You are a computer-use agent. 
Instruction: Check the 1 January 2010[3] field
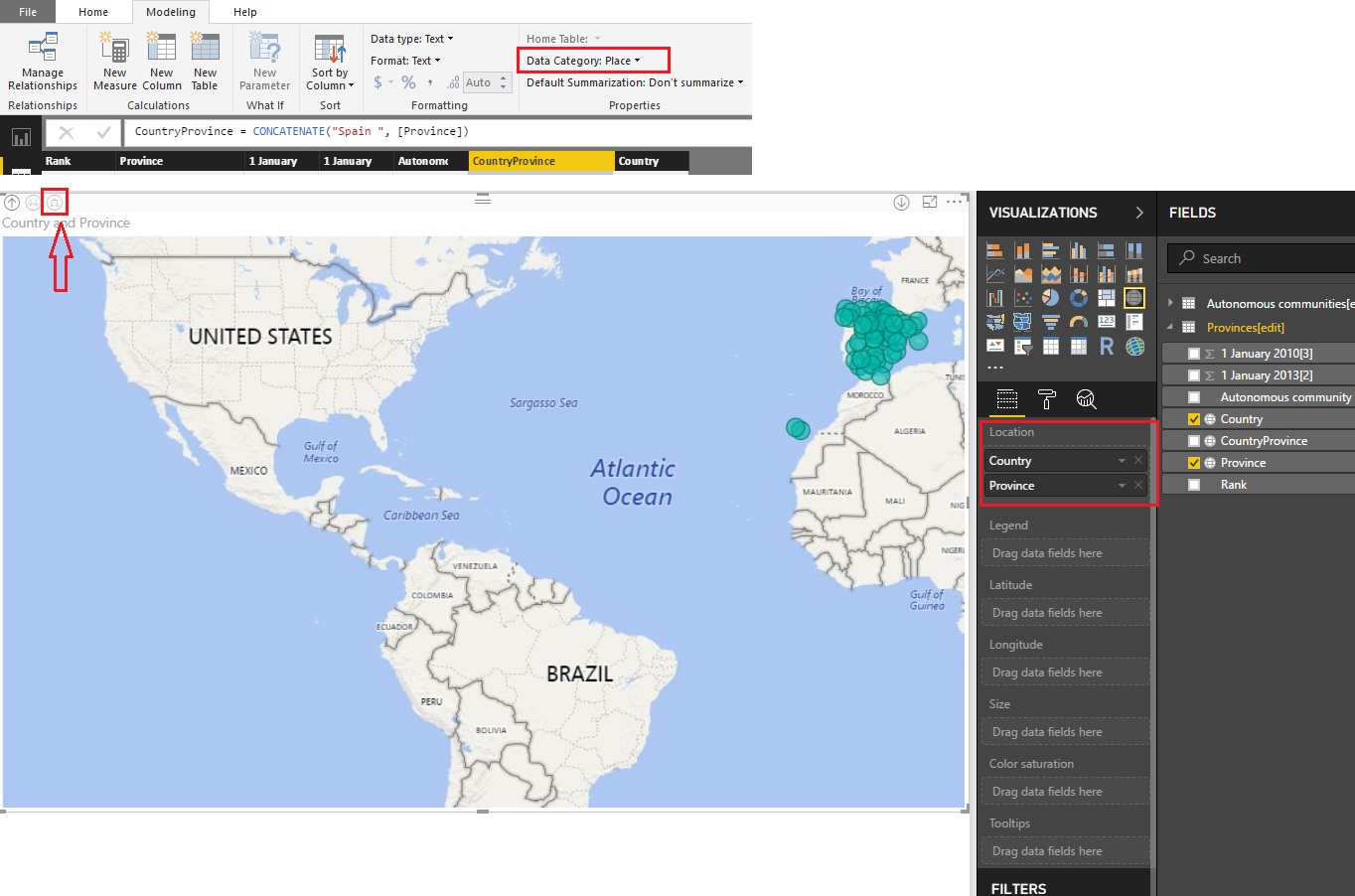pos(1194,354)
